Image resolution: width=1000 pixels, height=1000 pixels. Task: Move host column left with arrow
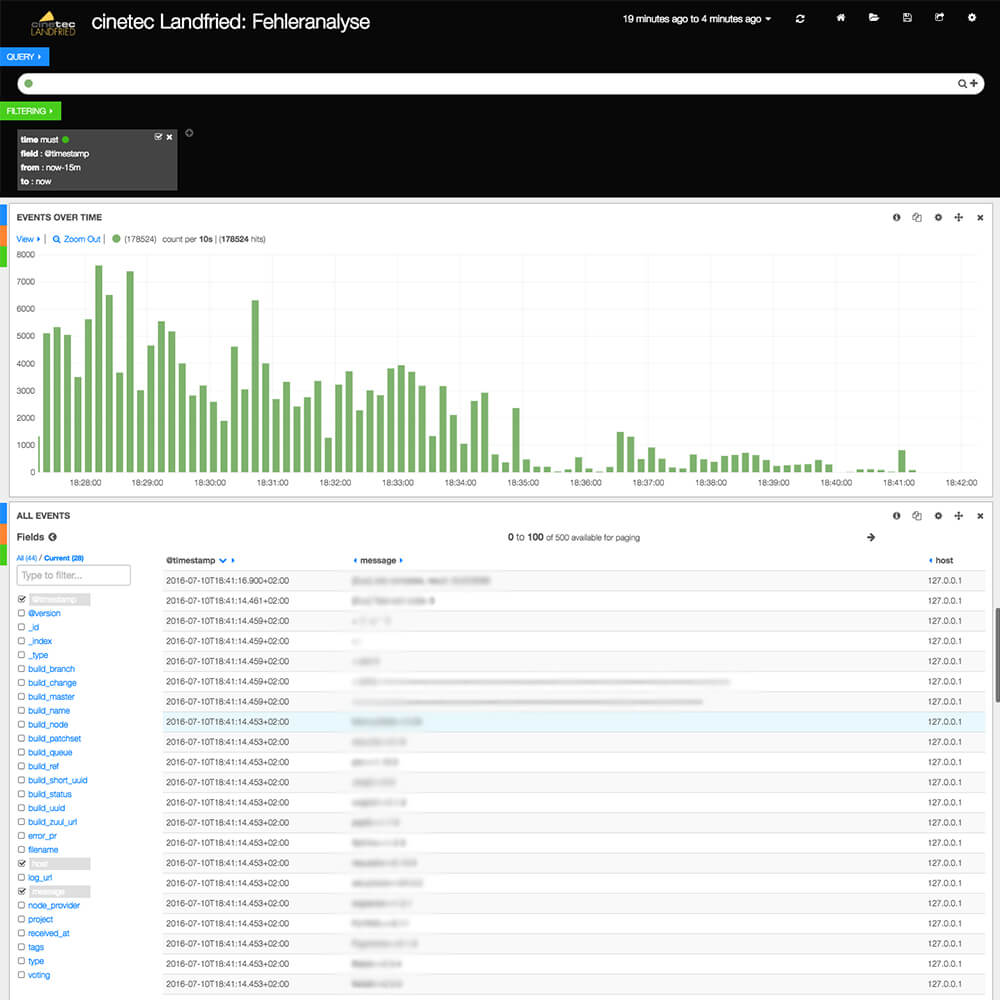pyautogui.click(x=930, y=561)
